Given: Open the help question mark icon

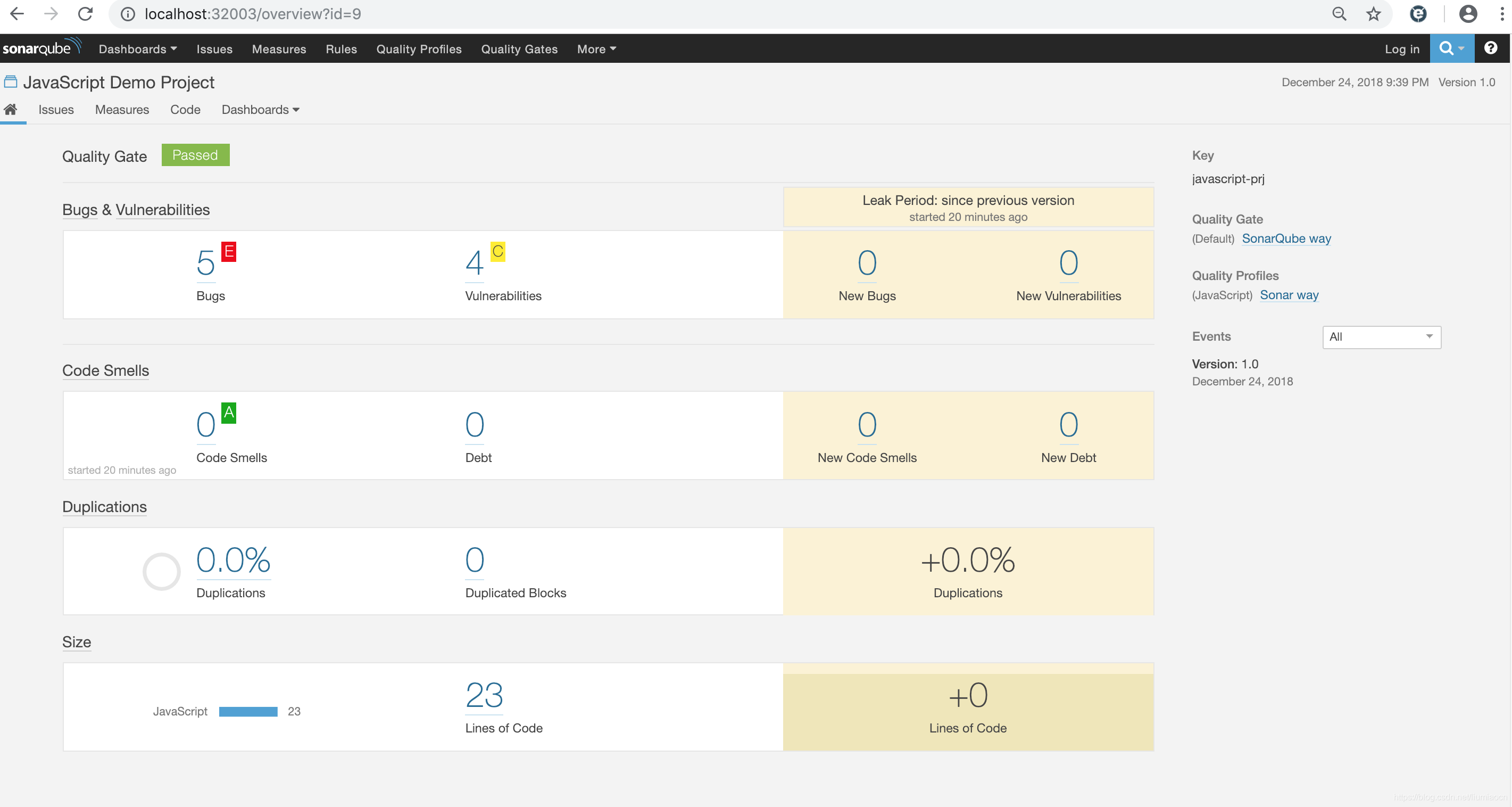Looking at the screenshot, I should tap(1490, 48).
